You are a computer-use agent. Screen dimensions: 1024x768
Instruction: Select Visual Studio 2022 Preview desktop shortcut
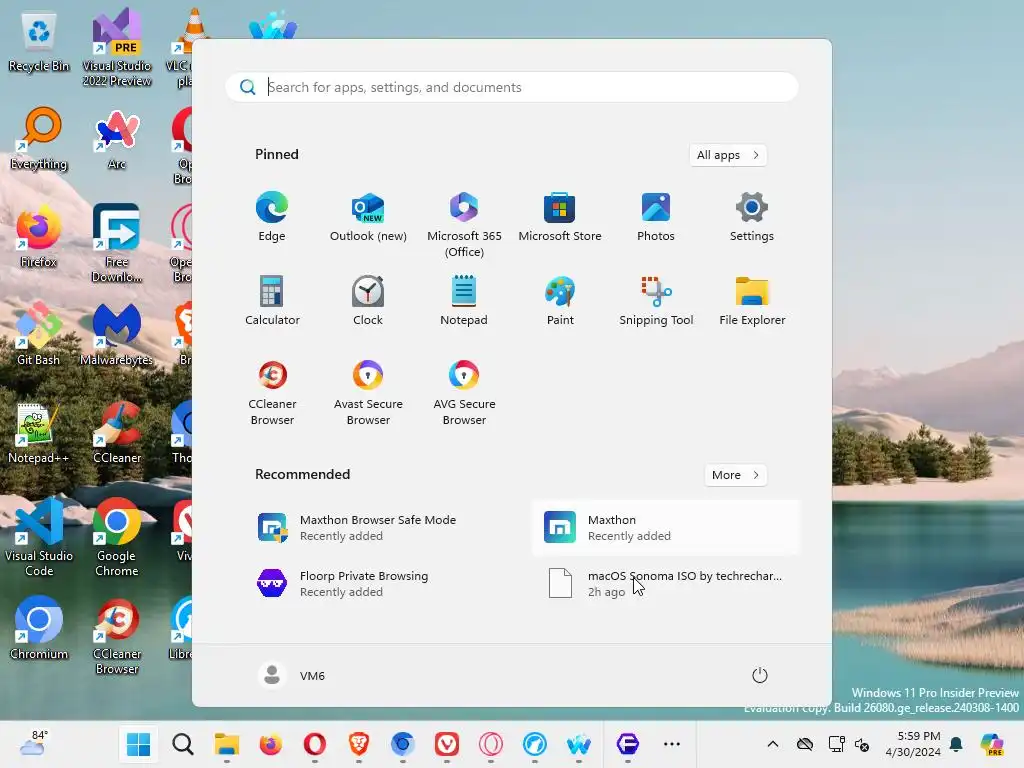116,48
